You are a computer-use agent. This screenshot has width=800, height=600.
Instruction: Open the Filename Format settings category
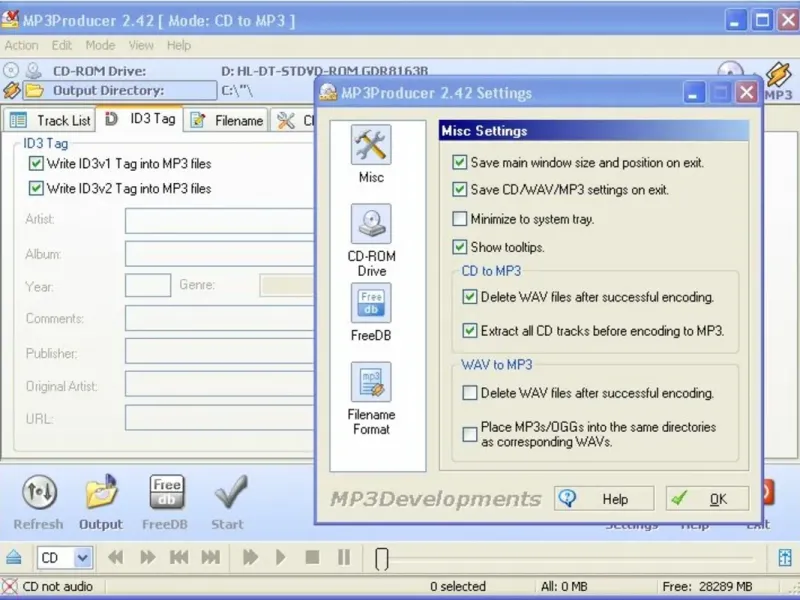coord(371,382)
